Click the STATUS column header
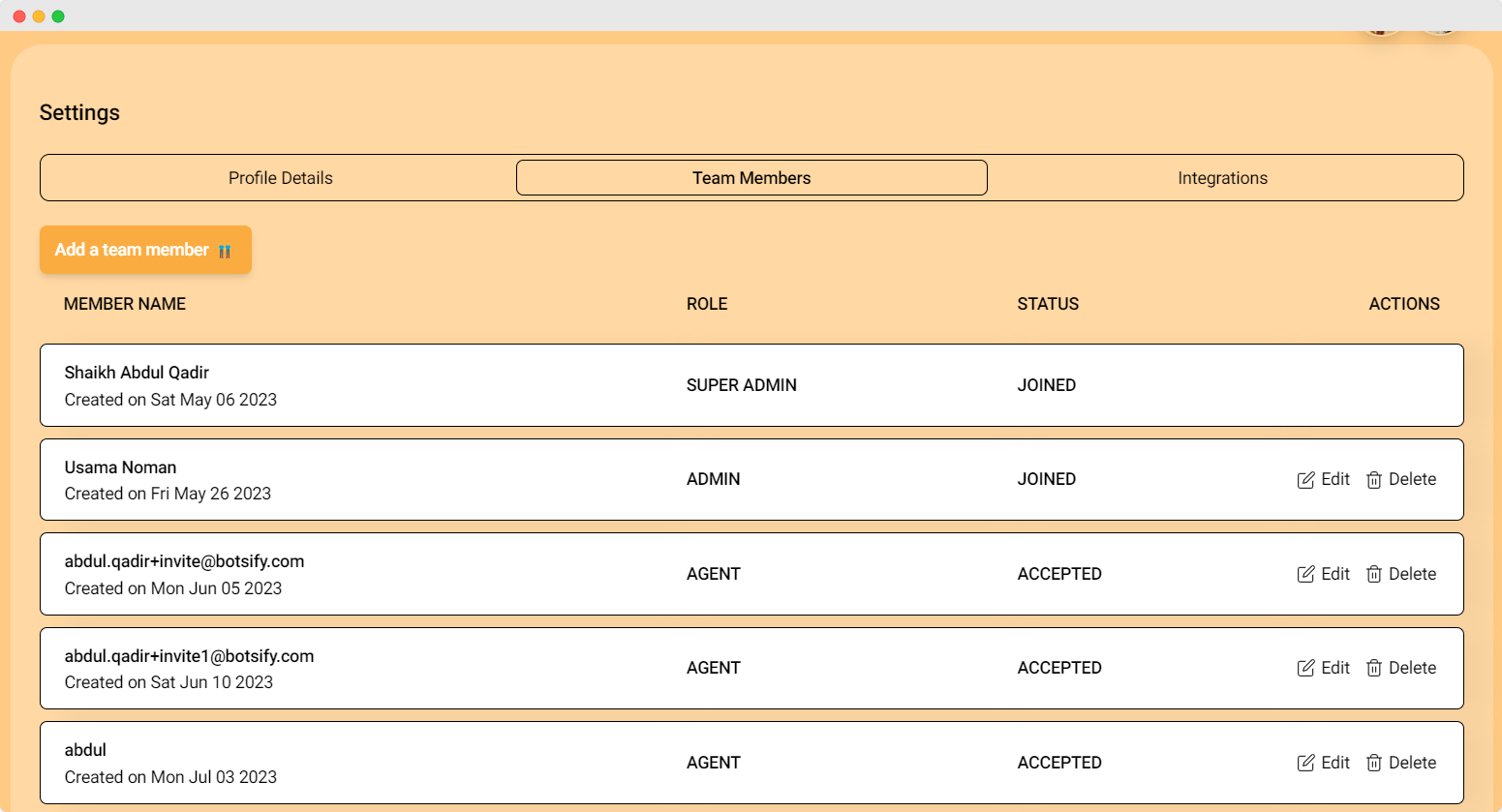This screenshot has width=1502, height=812. coord(1048,304)
